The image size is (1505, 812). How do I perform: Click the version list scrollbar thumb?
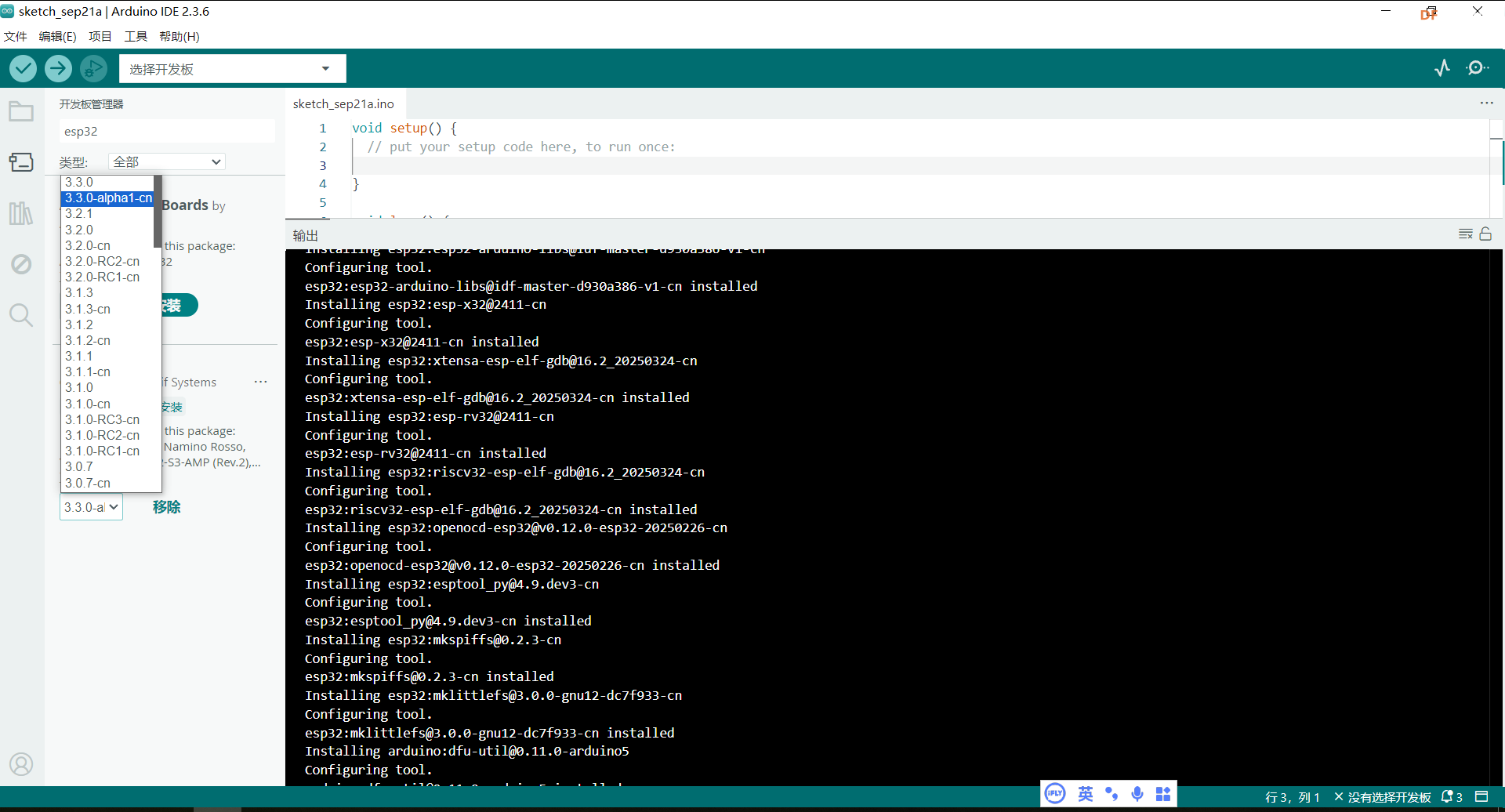coord(158,212)
